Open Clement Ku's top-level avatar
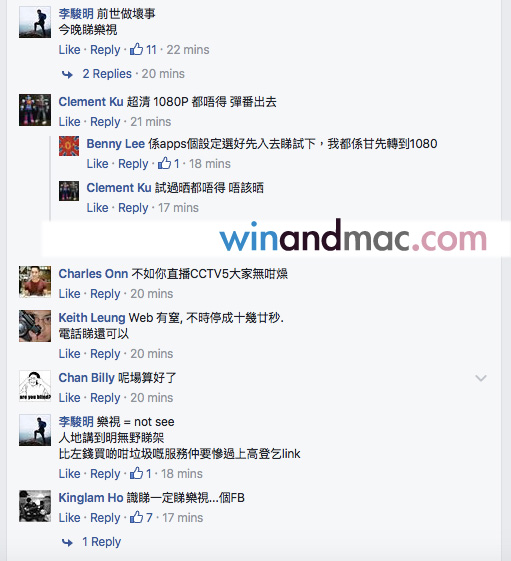 [35, 110]
